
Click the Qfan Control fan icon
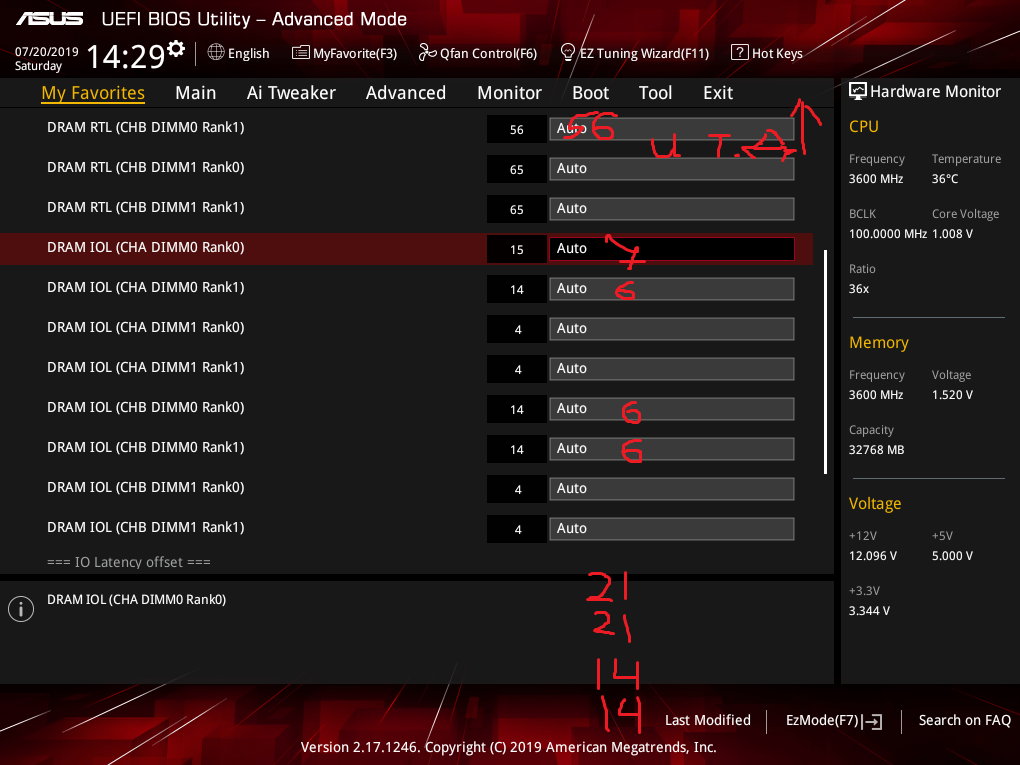pos(427,52)
